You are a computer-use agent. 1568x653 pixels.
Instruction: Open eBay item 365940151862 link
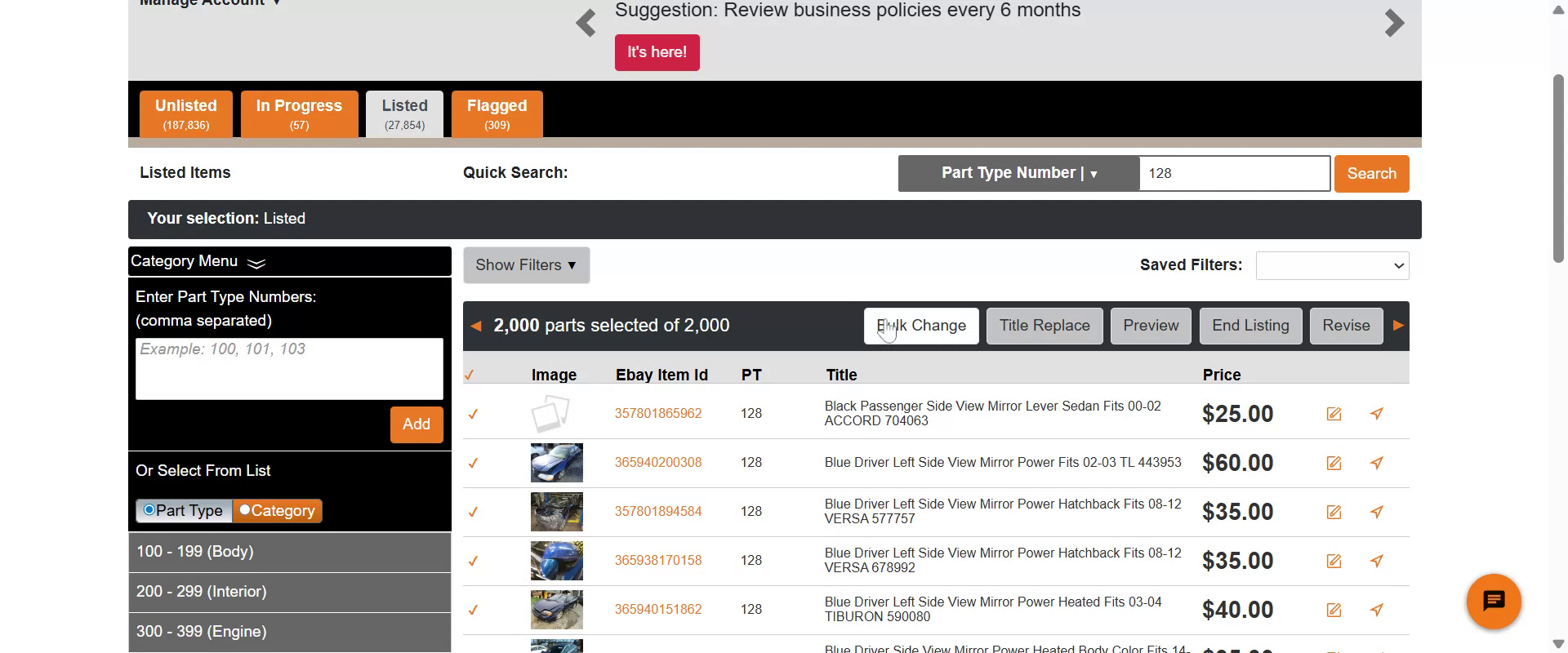click(x=658, y=610)
